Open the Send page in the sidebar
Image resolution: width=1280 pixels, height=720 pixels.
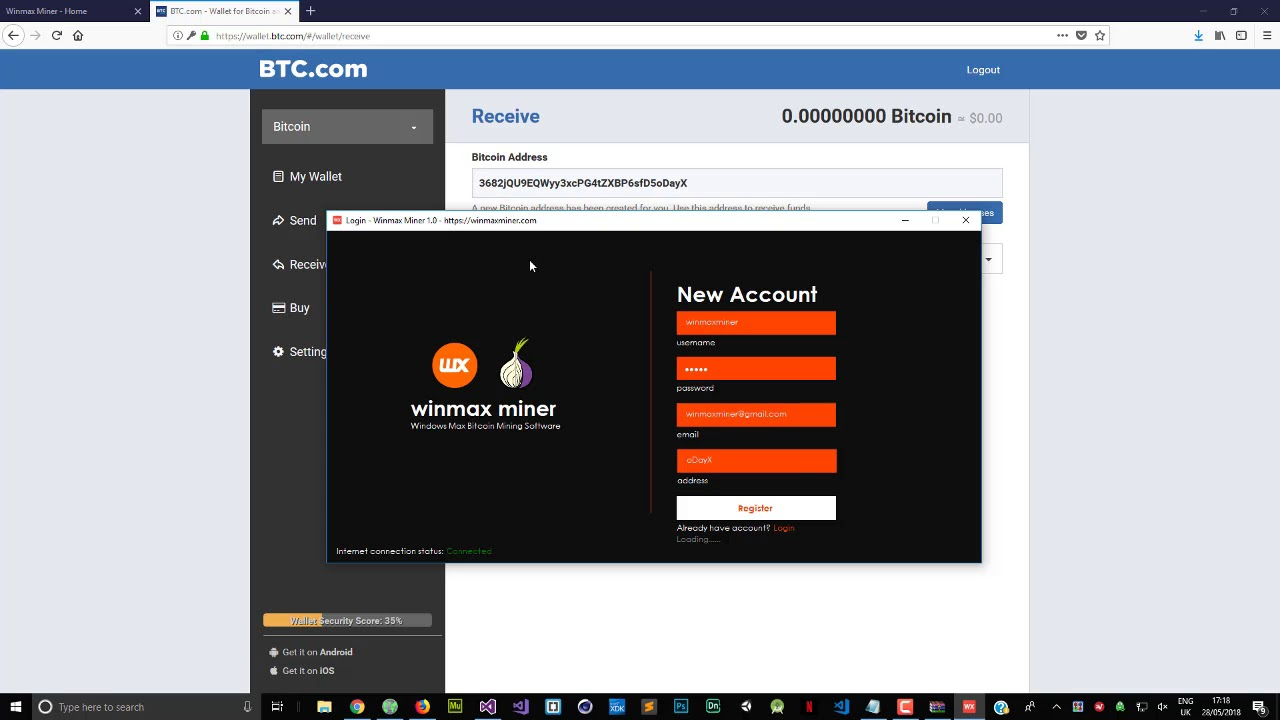pos(294,221)
